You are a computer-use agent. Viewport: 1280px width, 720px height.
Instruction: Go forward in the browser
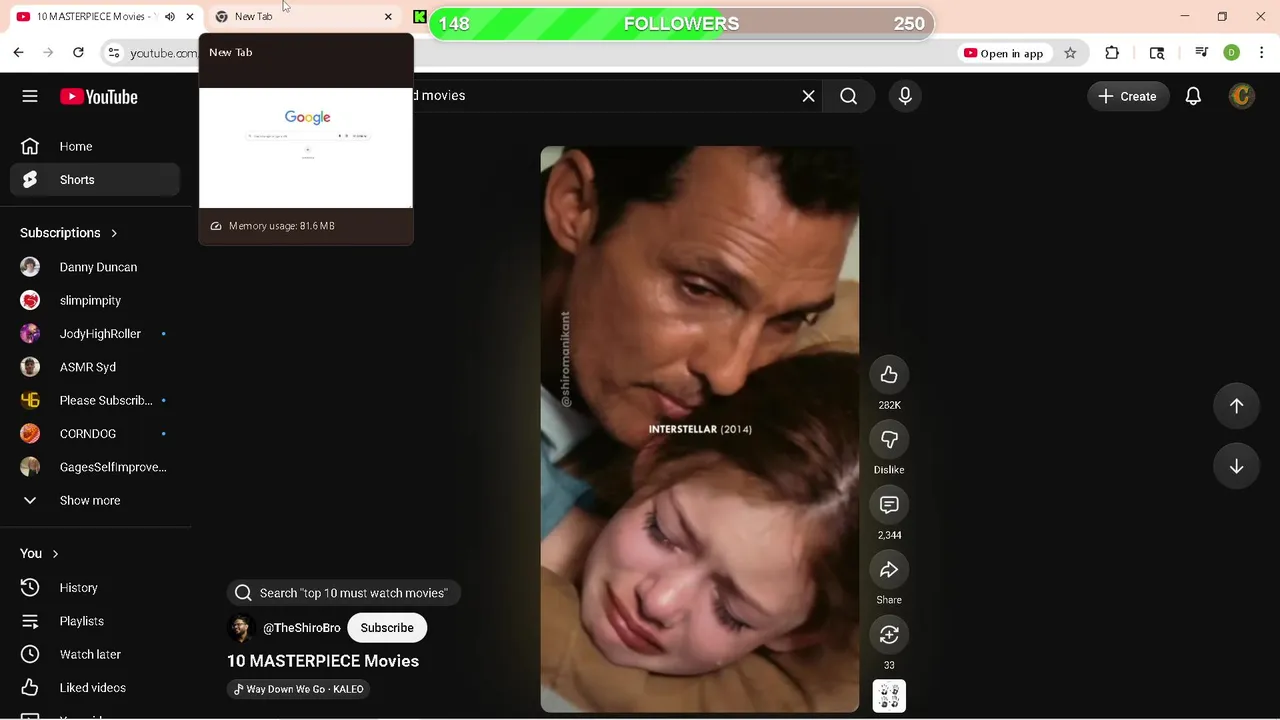coord(48,53)
